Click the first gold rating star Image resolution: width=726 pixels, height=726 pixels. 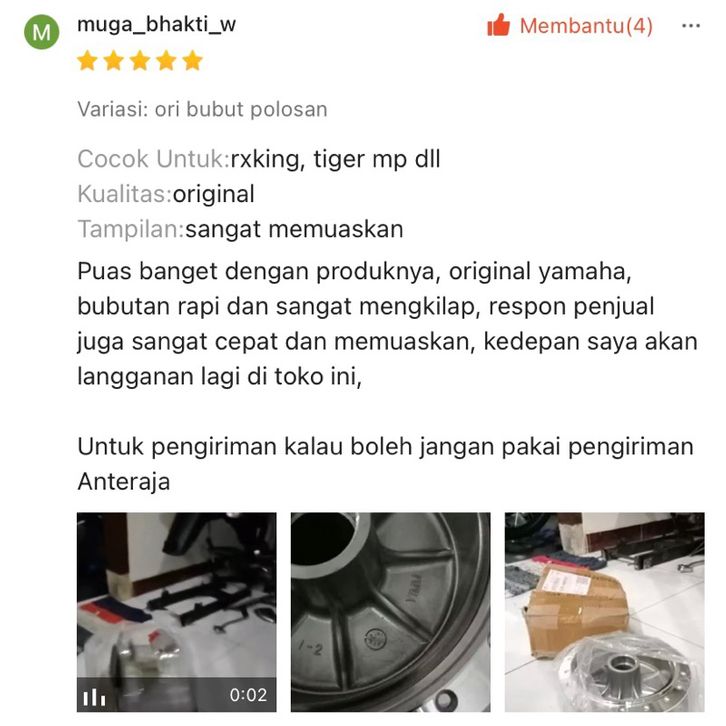(87, 61)
